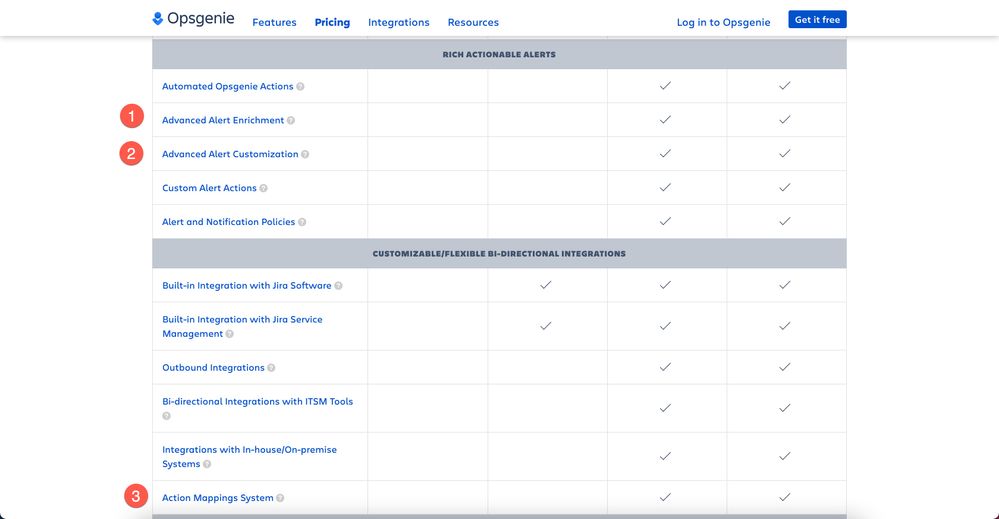Click Integrations with In-house/On-premise Systems link
Screen dimensions: 999x519
249,457
